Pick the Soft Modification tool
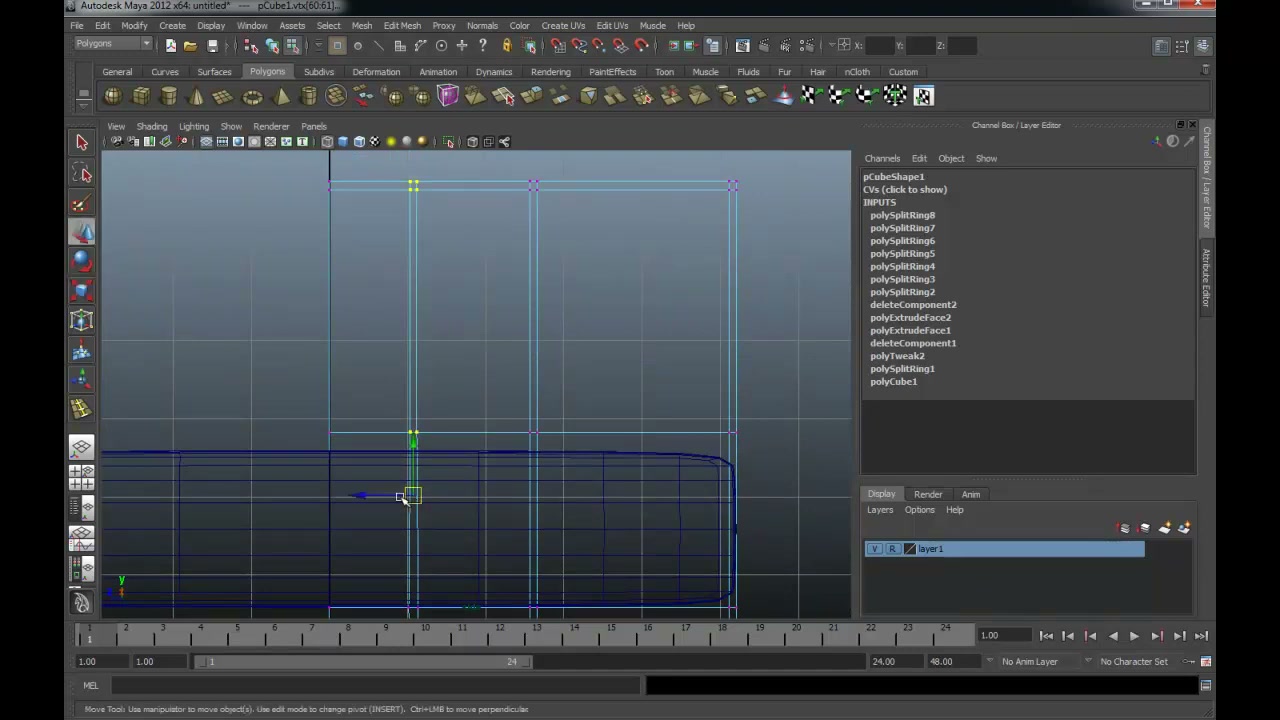Screen dimensions: 1280x720 pyautogui.click(x=82, y=350)
